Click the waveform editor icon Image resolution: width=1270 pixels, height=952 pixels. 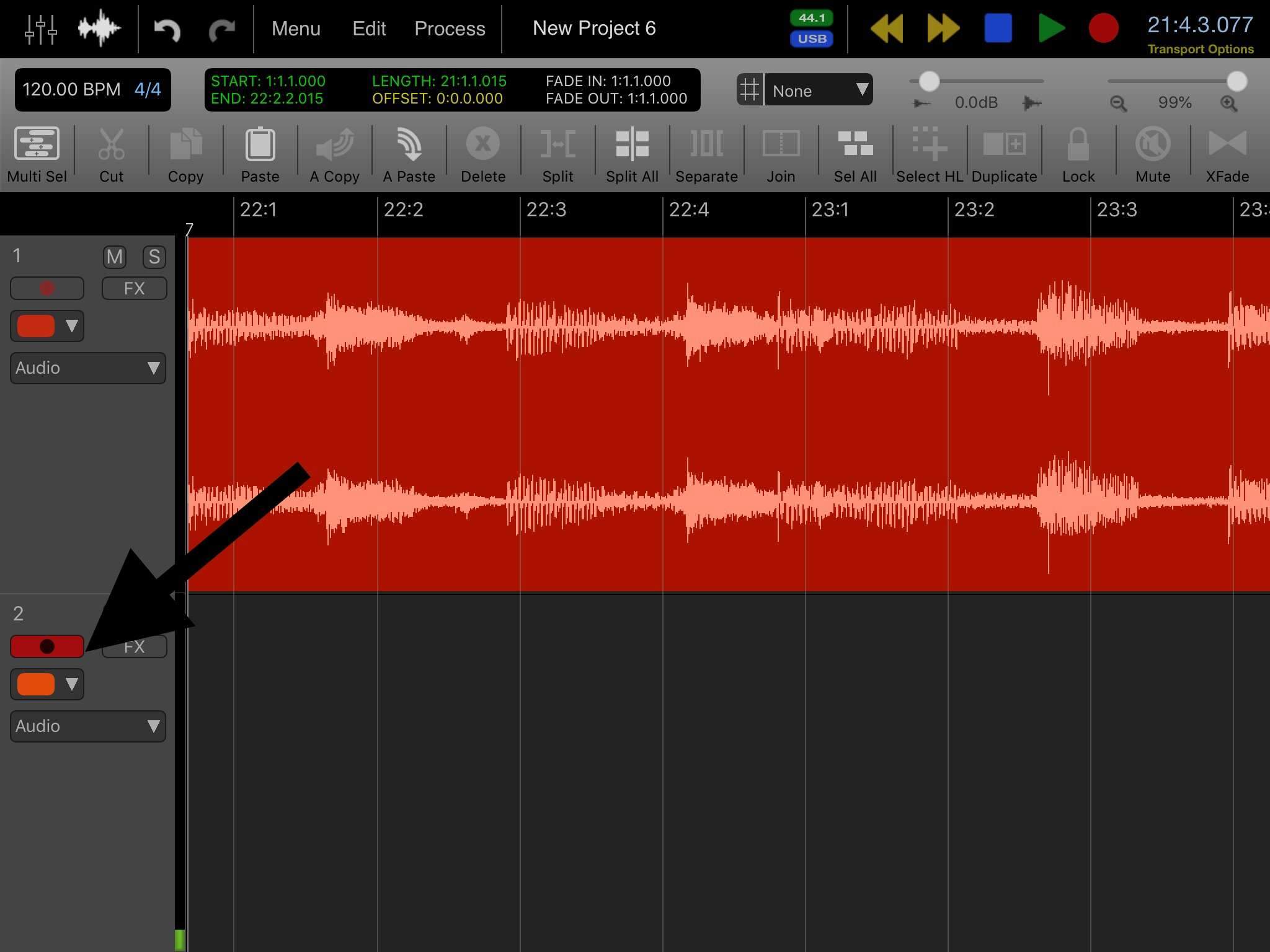coord(99,29)
